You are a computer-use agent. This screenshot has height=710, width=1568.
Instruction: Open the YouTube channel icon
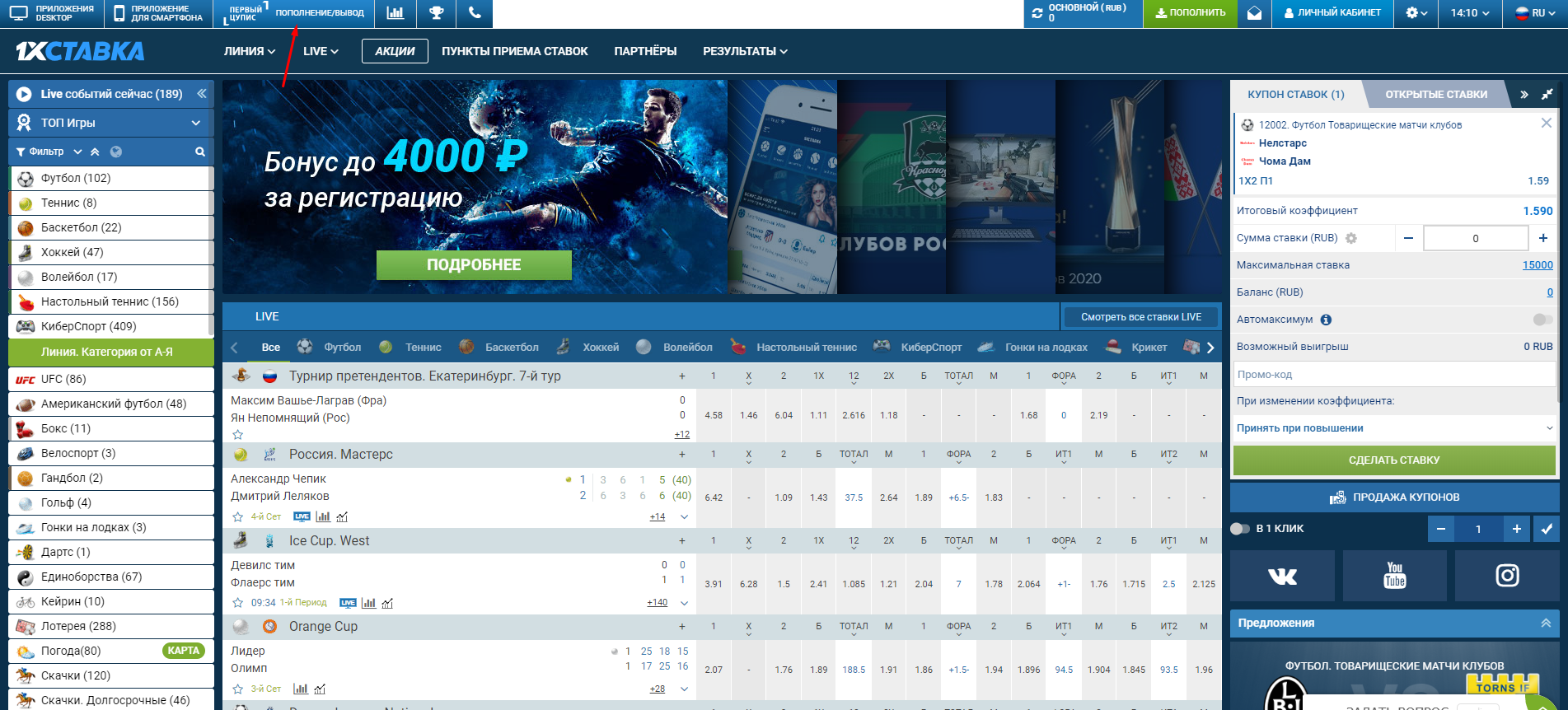click(1394, 577)
